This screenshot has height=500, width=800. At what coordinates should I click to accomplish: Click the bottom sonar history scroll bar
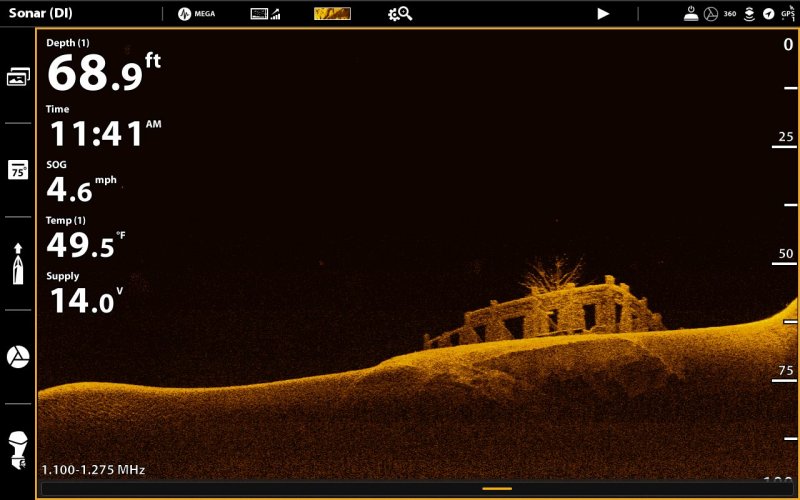pyautogui.click(x=400, y=489)
